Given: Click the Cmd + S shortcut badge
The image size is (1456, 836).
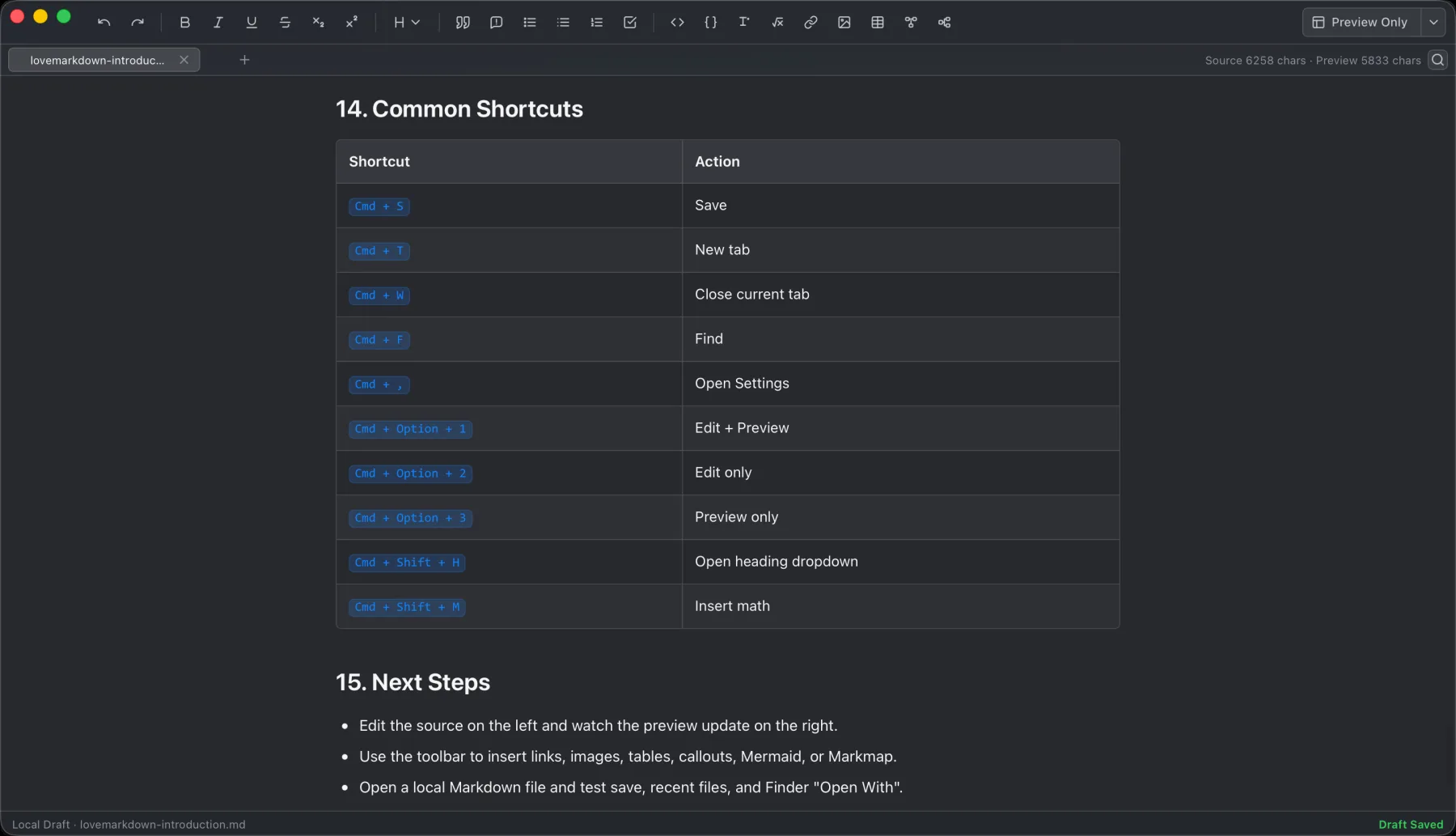Looking at the screenshot, I should click(379, 206).
